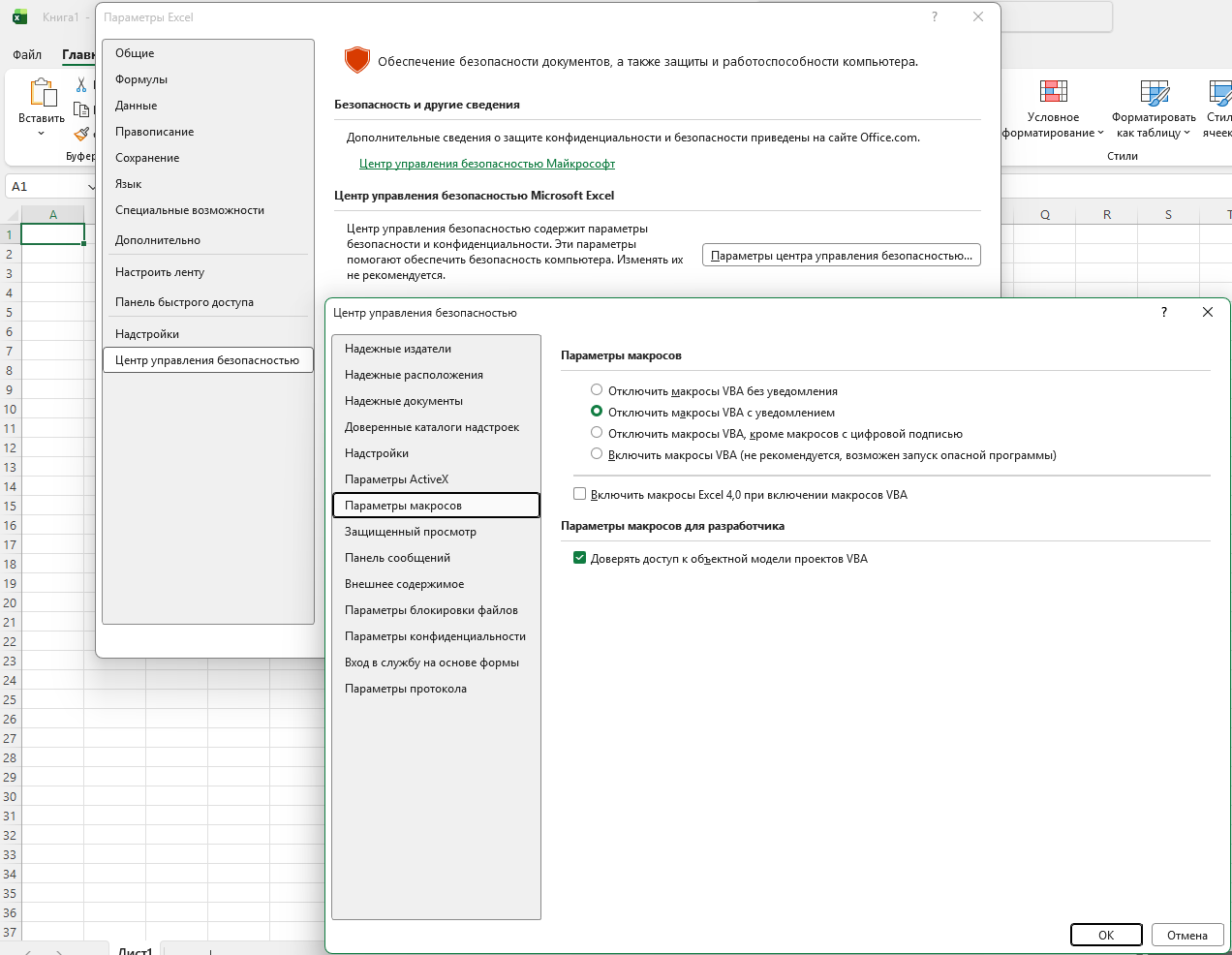The width and height of the screenshot is (1232, 955).
Task: Select row header 10
Action: point(10,409)
